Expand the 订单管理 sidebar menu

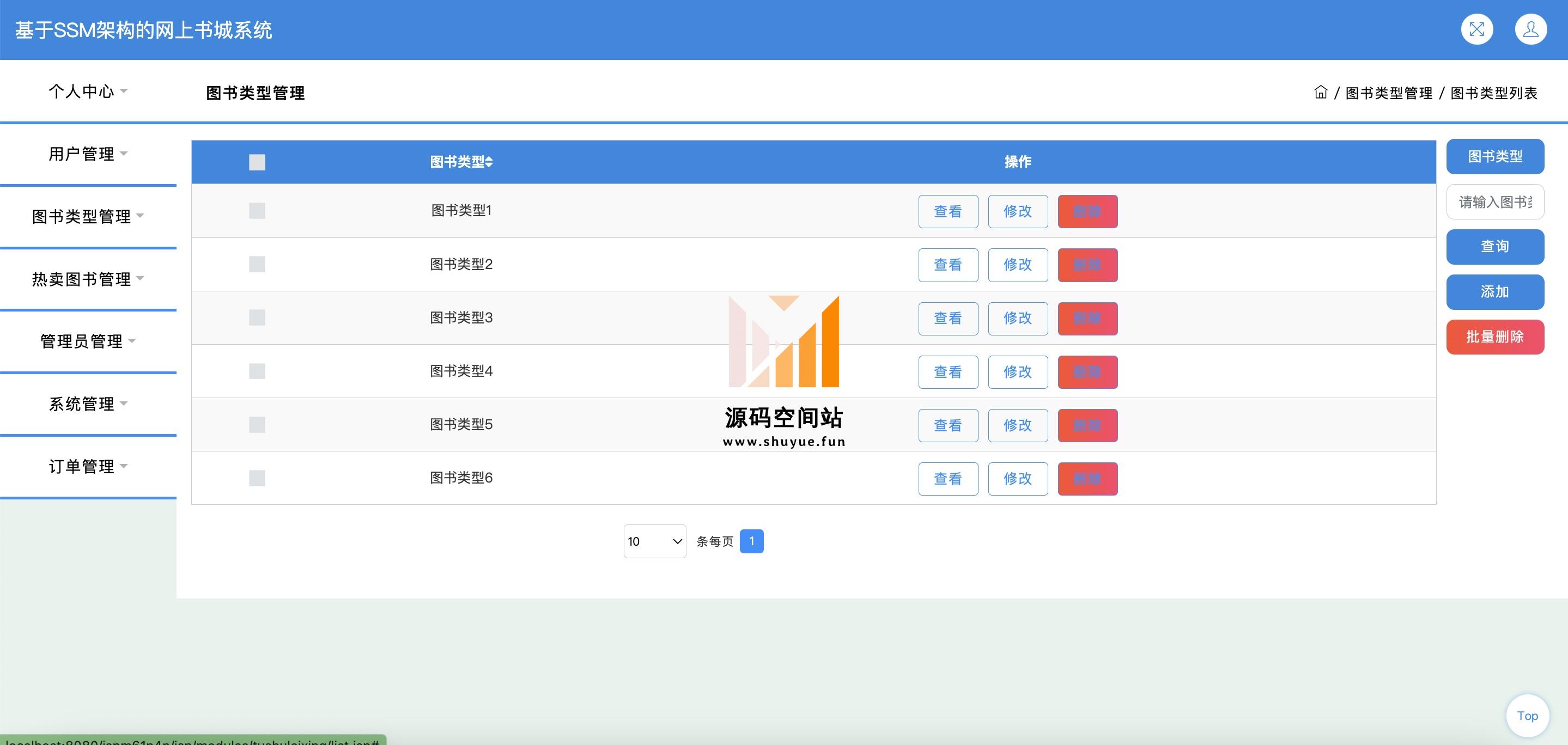(88, 467)
